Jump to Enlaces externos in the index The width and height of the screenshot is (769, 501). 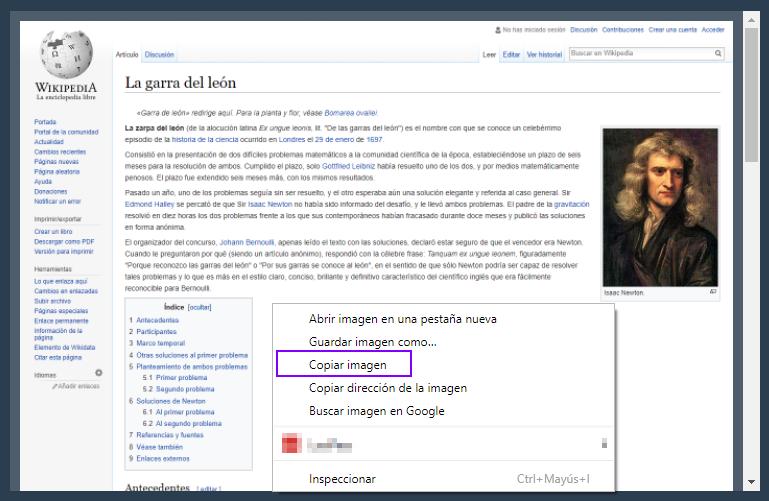(163, 458)
